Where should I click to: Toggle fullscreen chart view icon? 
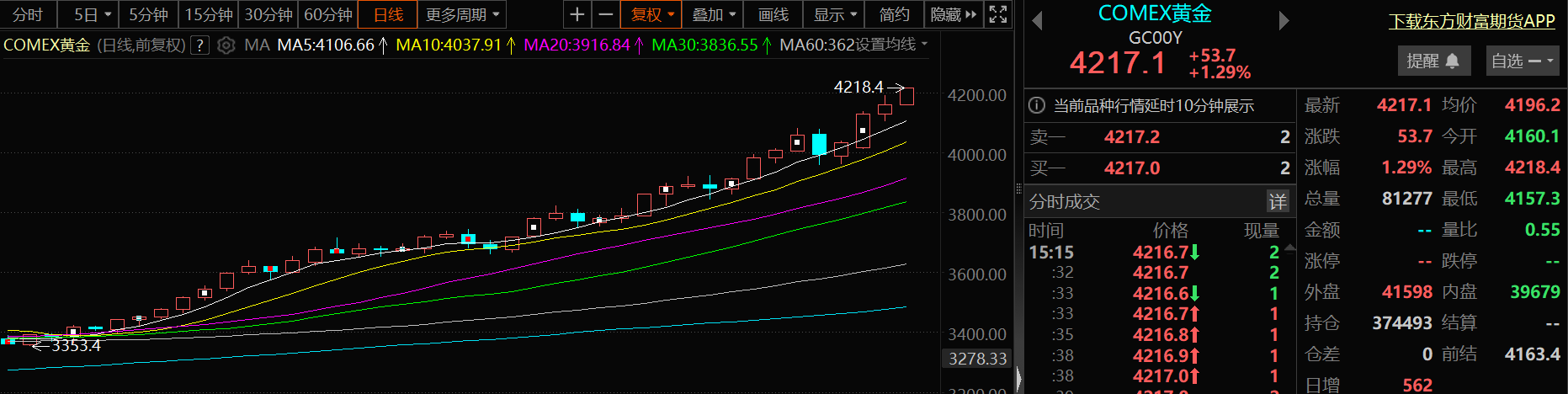(x=998, y=14)
